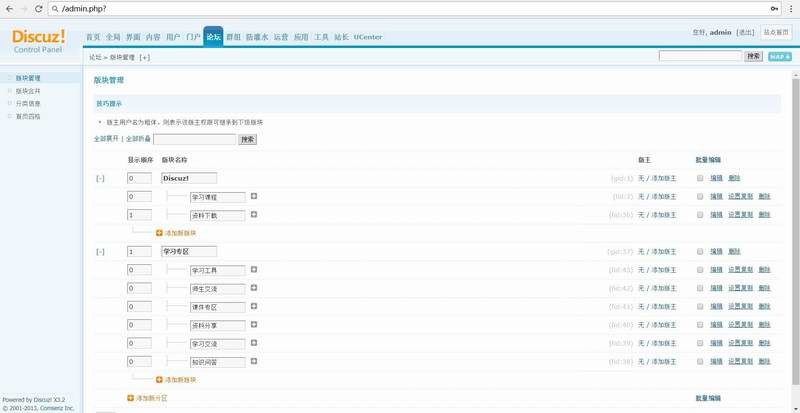Open the UCenter tab in the top navigation

(x=367, y=37)
